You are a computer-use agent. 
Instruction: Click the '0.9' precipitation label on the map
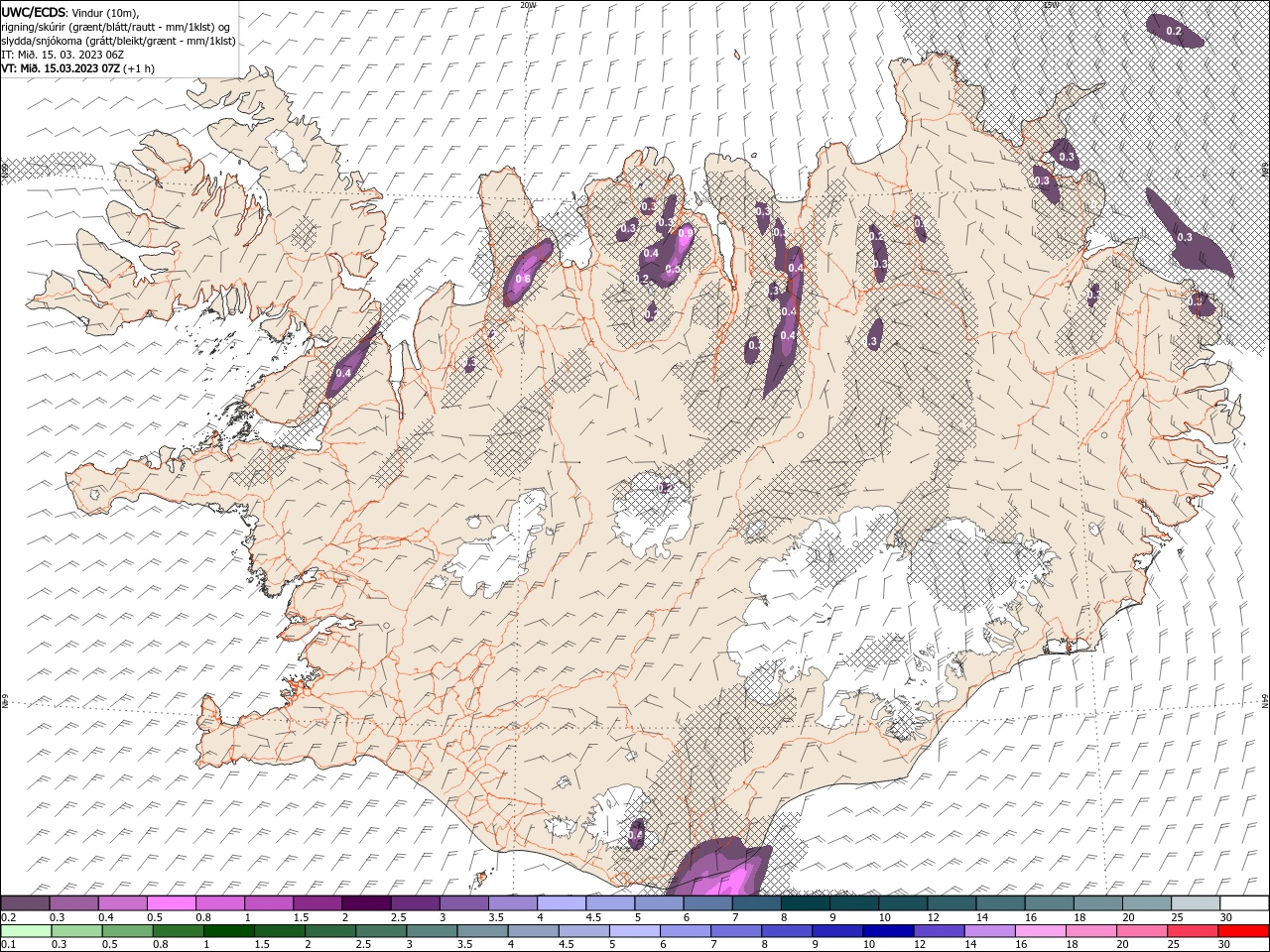pyautogui.click(x=685, y=233)
